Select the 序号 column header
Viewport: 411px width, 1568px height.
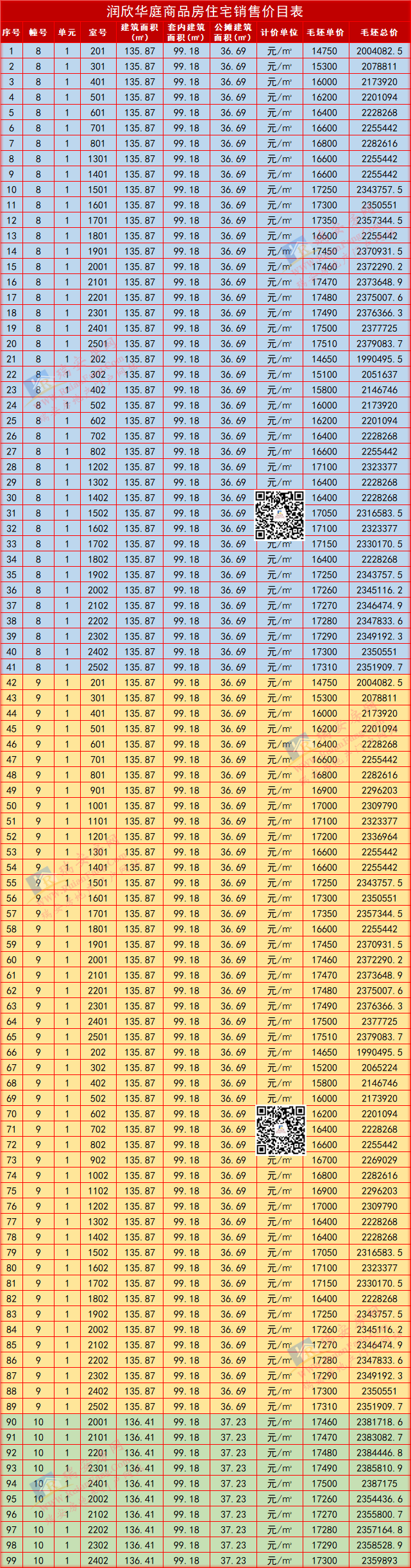point(11,33)
